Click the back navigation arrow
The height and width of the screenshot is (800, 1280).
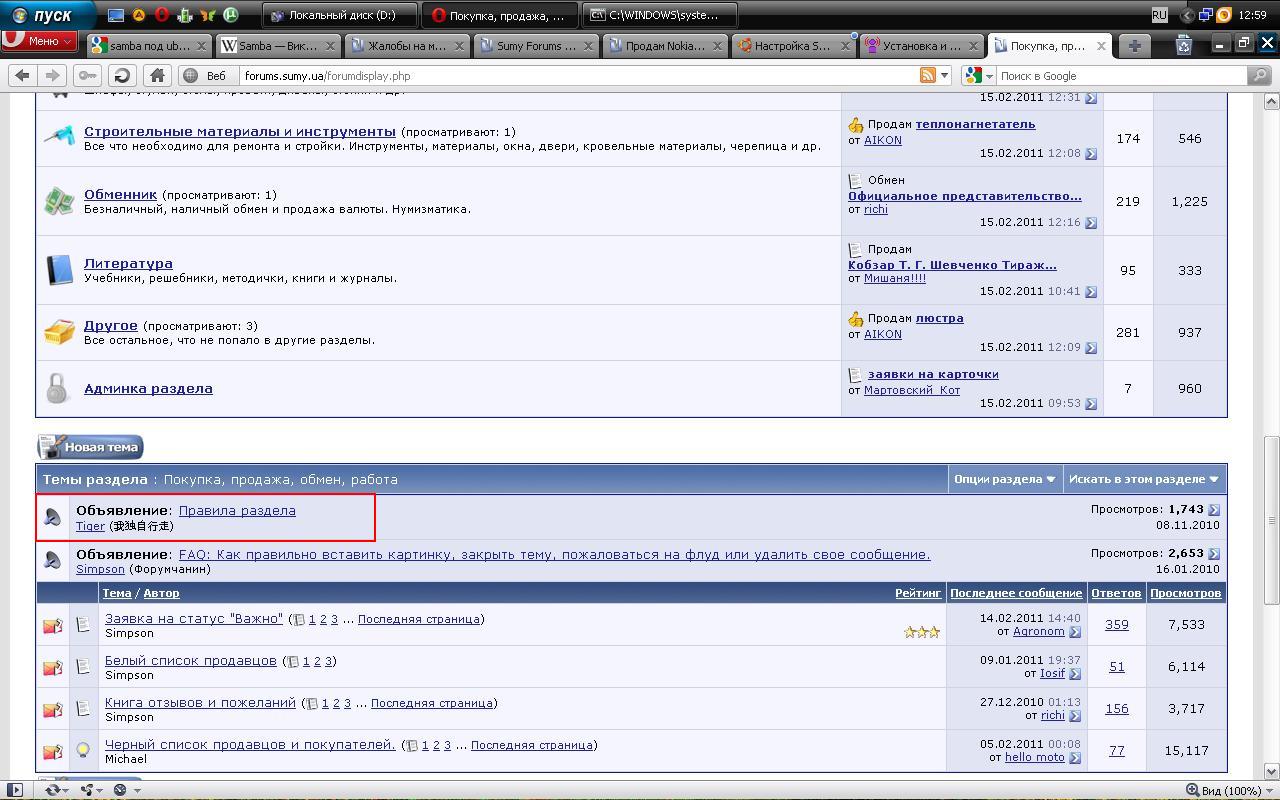[x=23, y=75]
